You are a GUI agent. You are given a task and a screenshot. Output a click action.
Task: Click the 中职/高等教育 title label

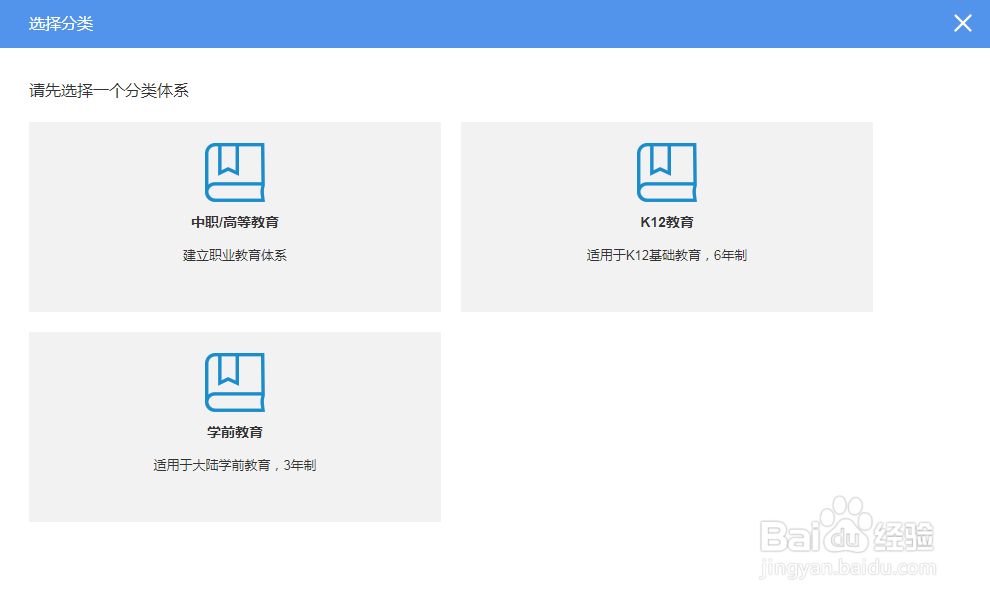pyautogui.click(x=235, y=223)
